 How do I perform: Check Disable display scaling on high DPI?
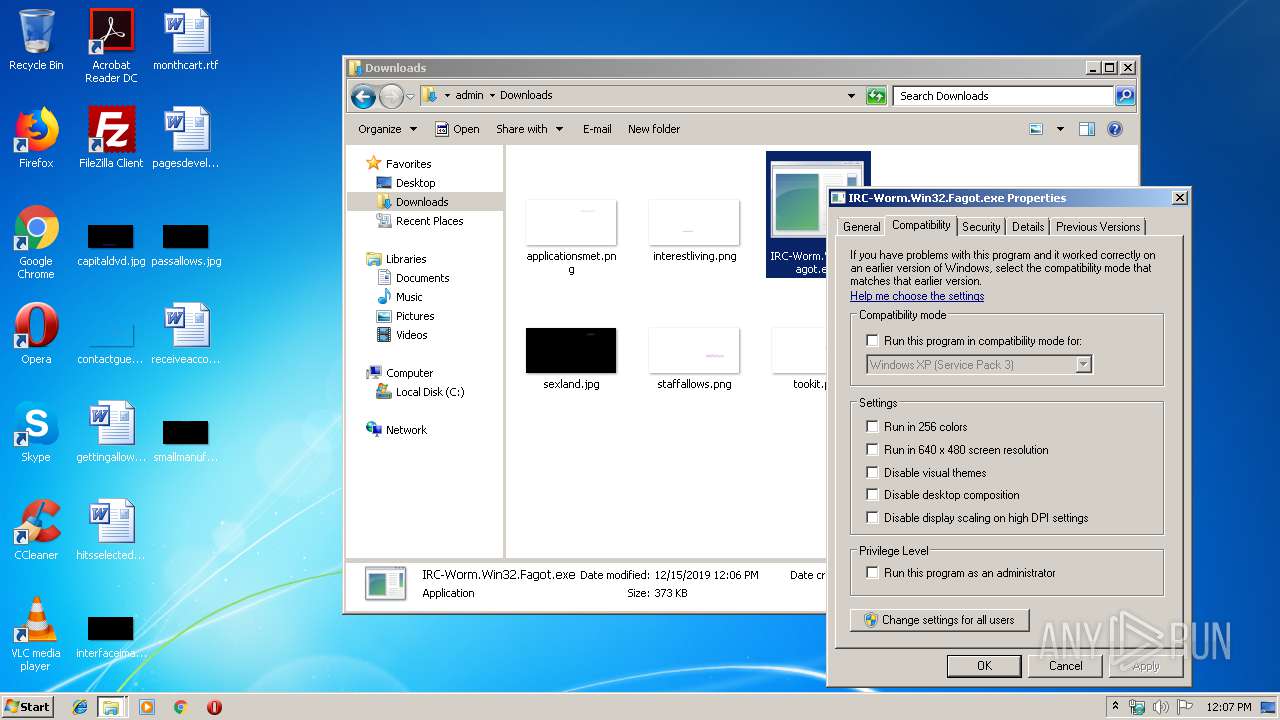tap(873, 518)
